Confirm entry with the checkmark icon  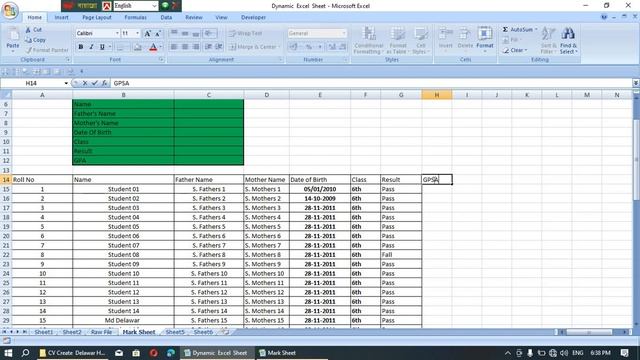(x=95, y=83)
